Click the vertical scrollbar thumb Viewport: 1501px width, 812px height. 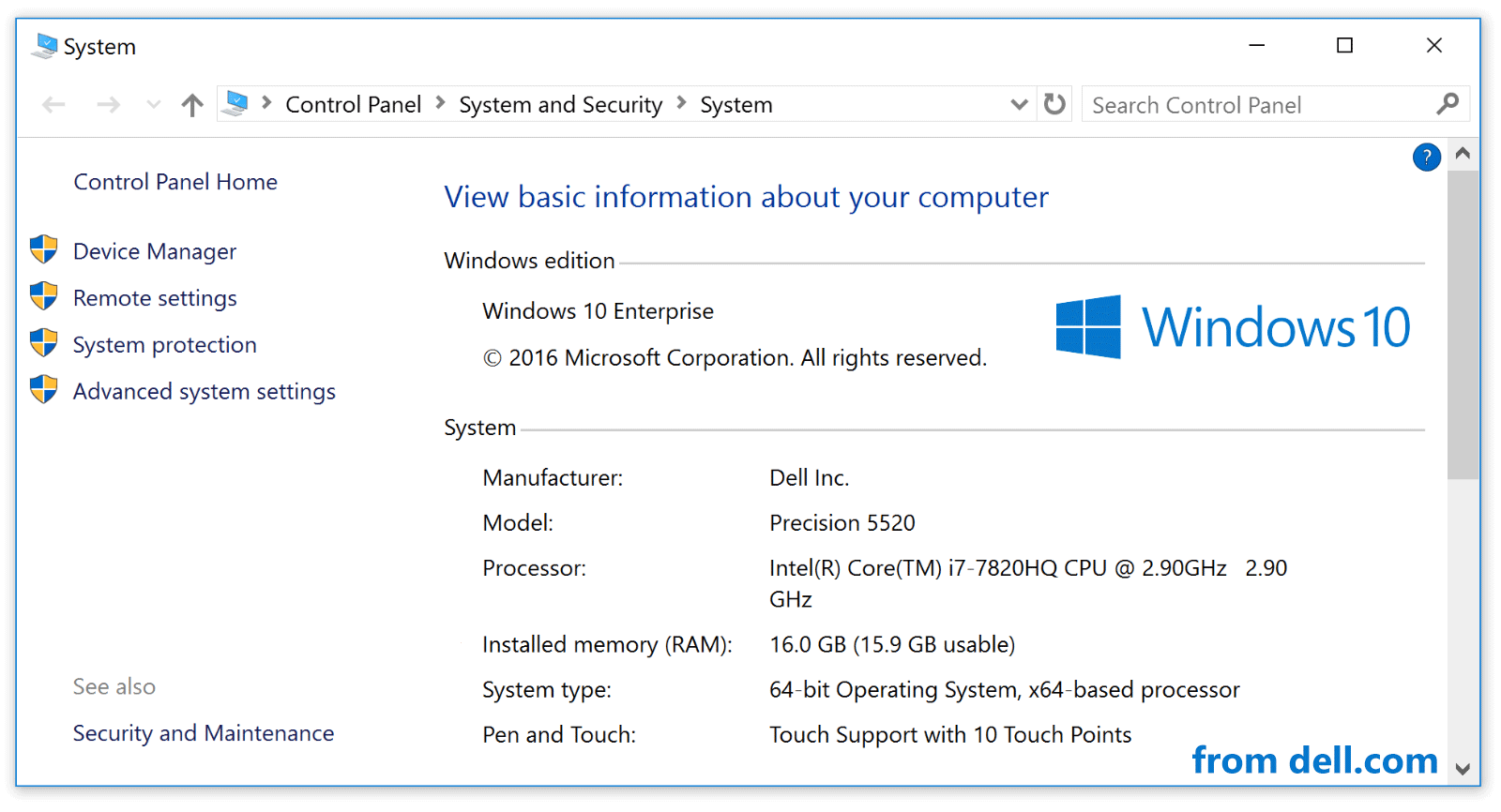[x=1462, y=324]
